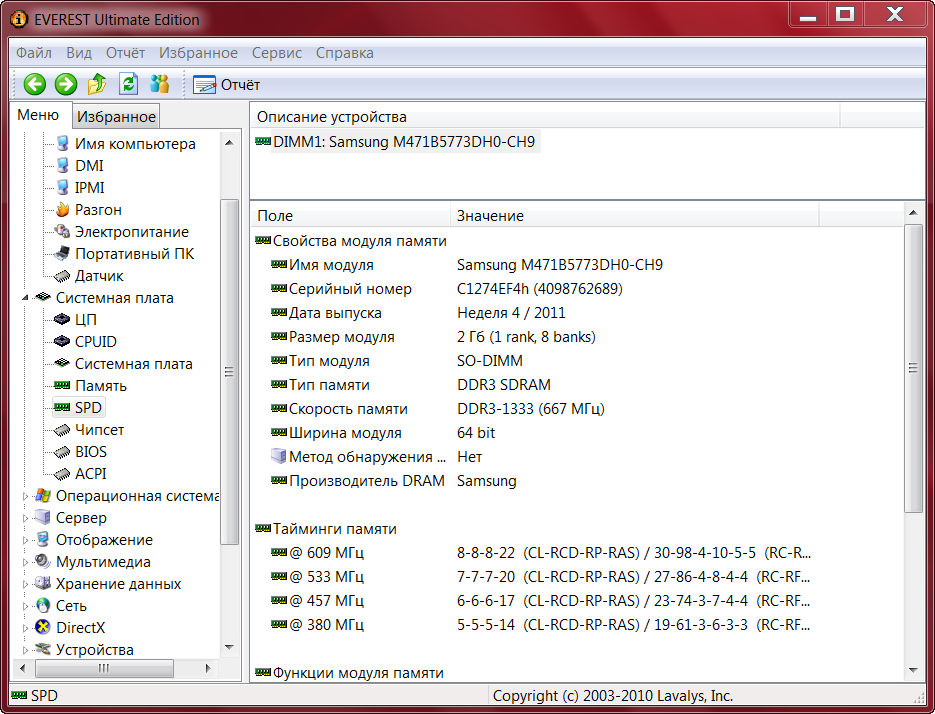Click the Значение column header
The width and height of the screenshot is (935, 714).
[x=634, y=216]
